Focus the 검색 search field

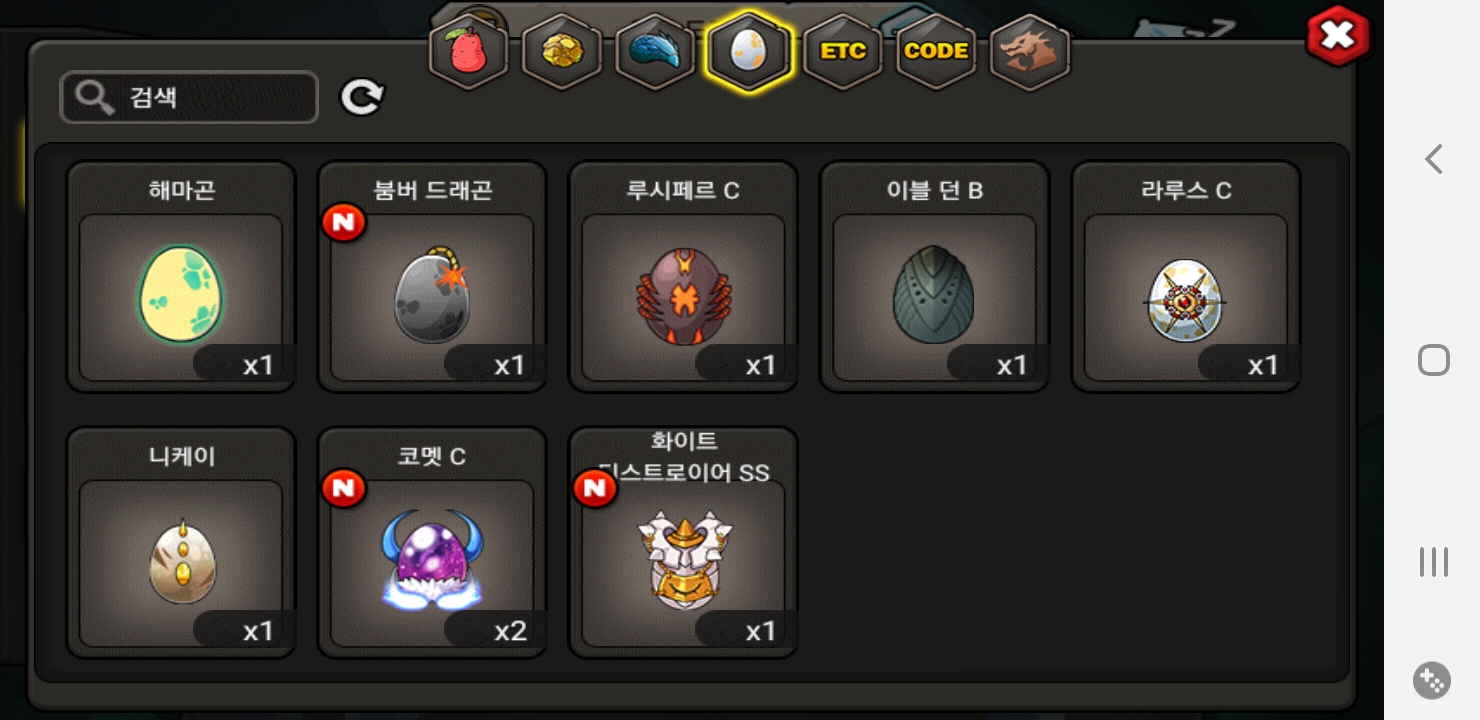[189, 97]
